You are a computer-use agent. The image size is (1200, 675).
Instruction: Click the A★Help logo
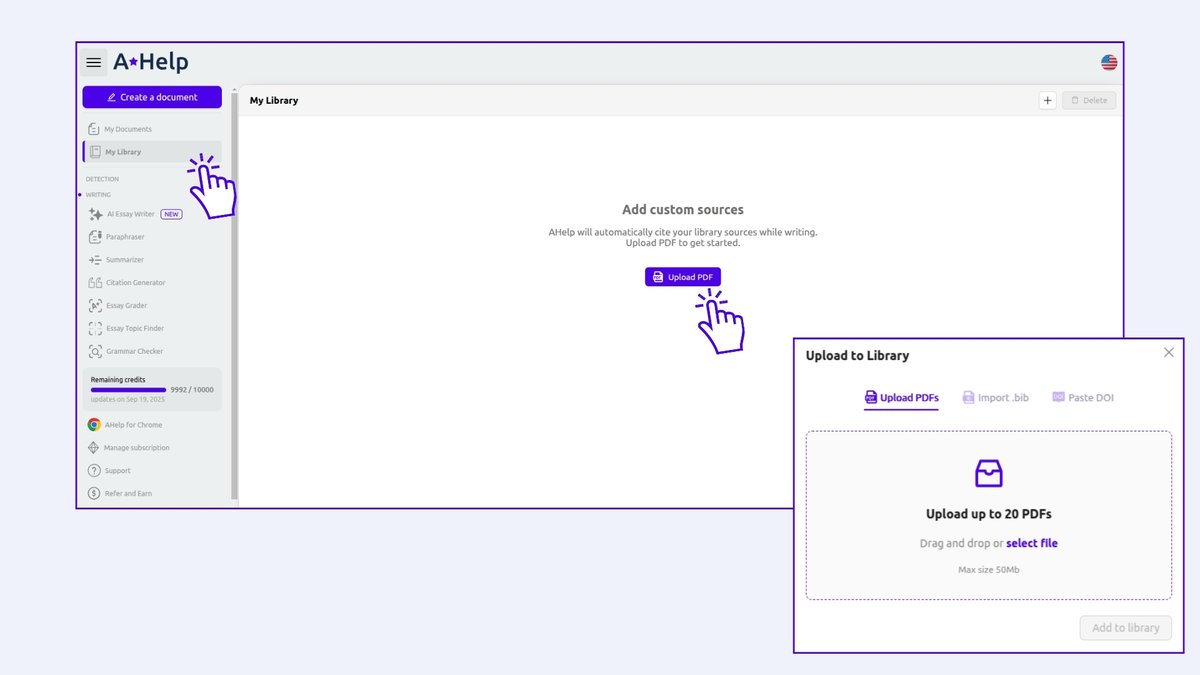[151, 62]
